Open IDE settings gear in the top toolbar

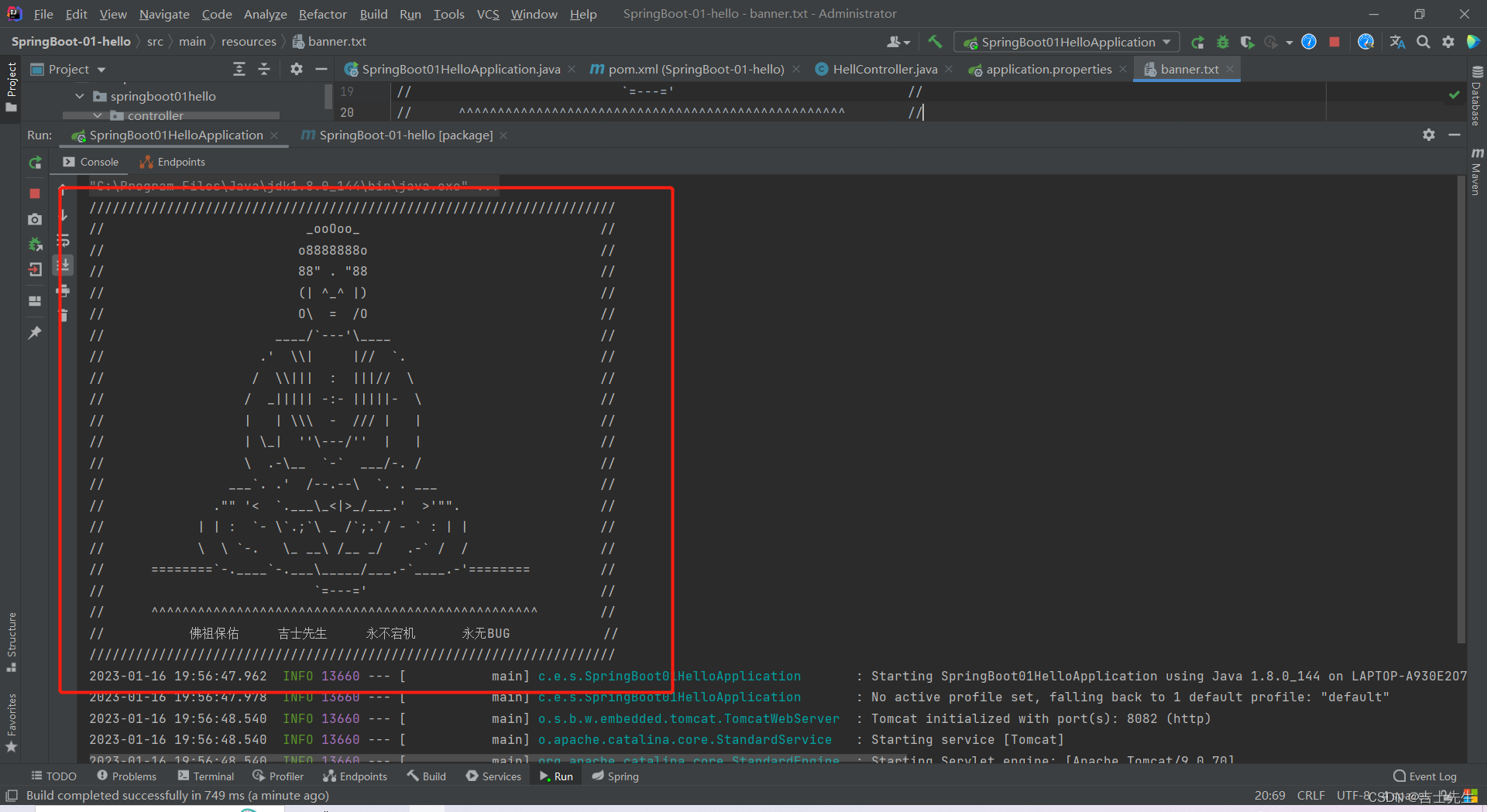pyautogui.click(x=1448, y=42)
